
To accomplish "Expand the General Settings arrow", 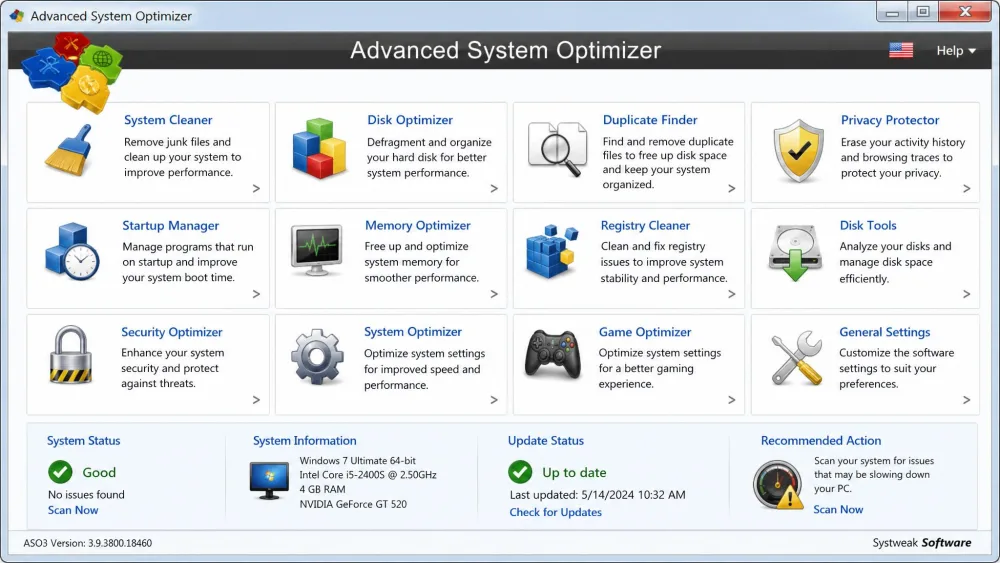I will click(967, 400).
